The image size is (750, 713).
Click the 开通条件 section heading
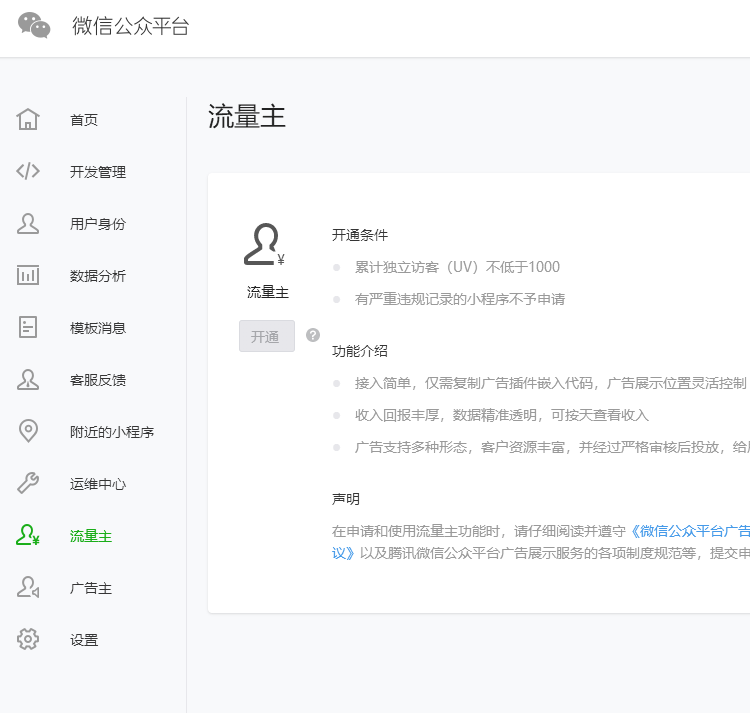click(360, 235)
